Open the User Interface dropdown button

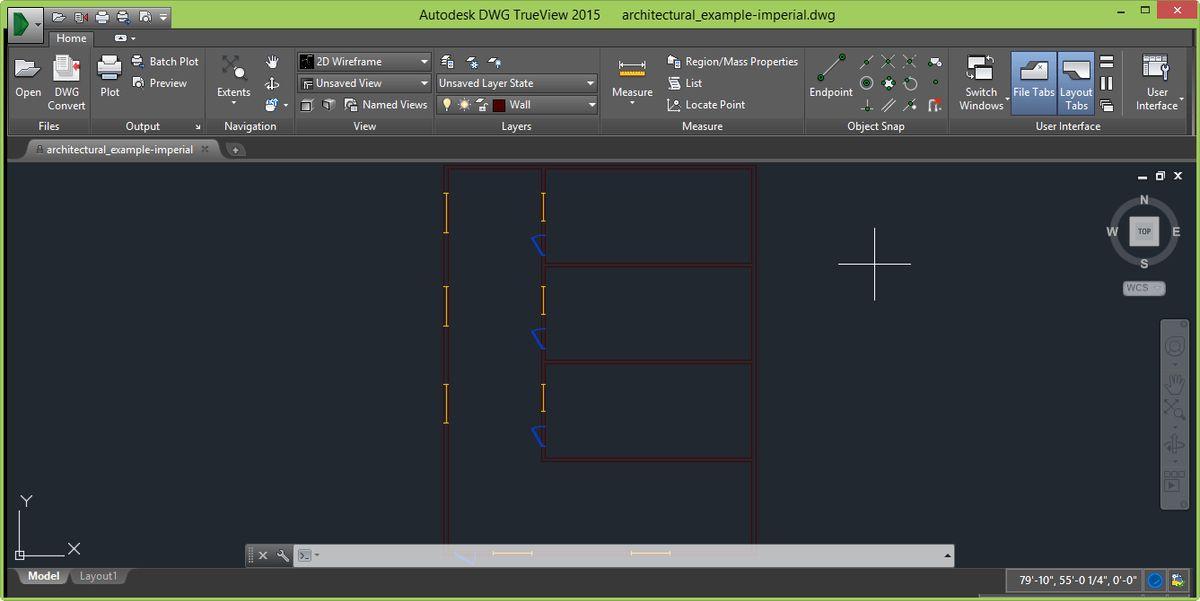[x=1157, y=83]
